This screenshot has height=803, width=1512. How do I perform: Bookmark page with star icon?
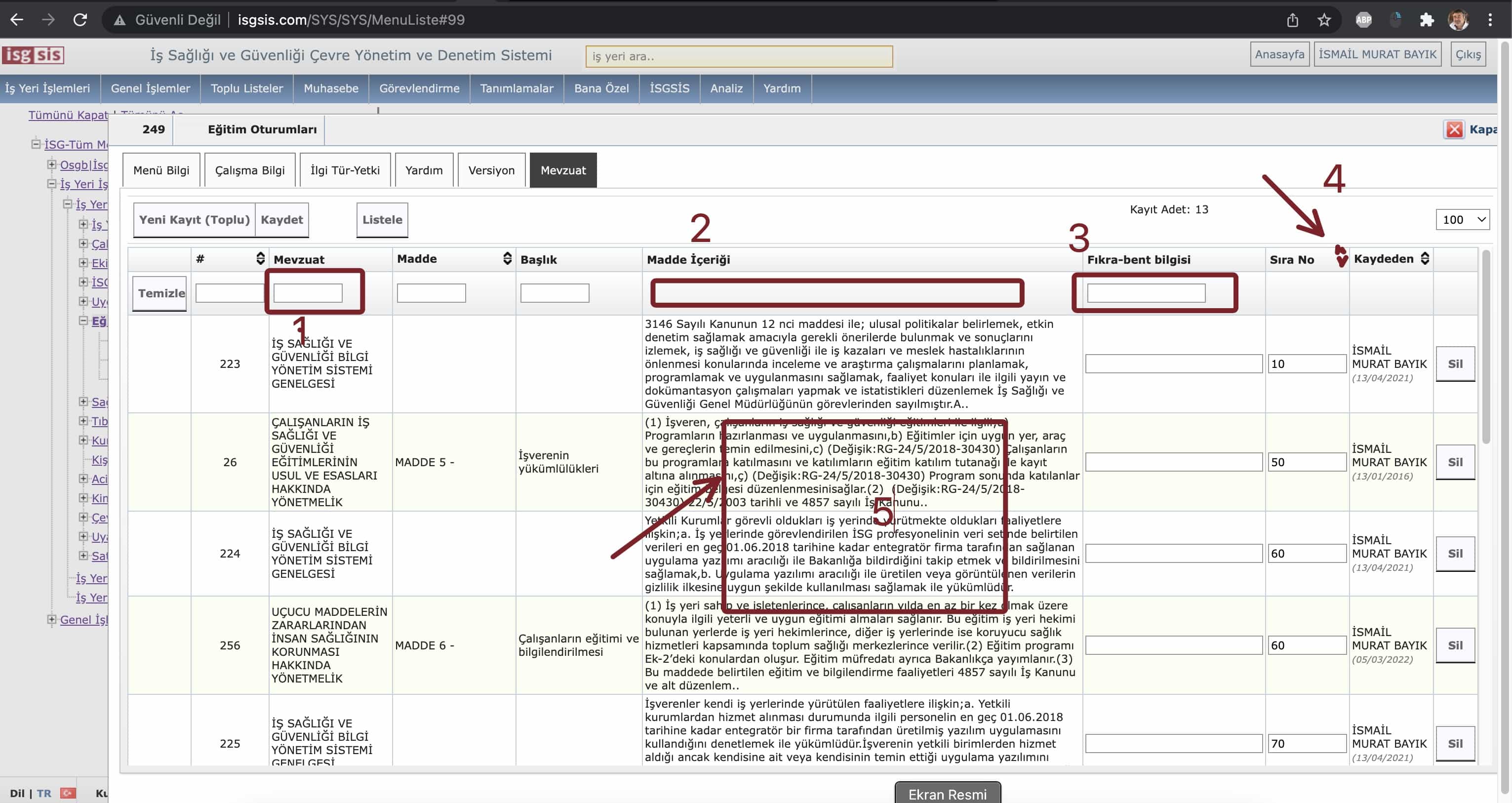coord(1324,20)
